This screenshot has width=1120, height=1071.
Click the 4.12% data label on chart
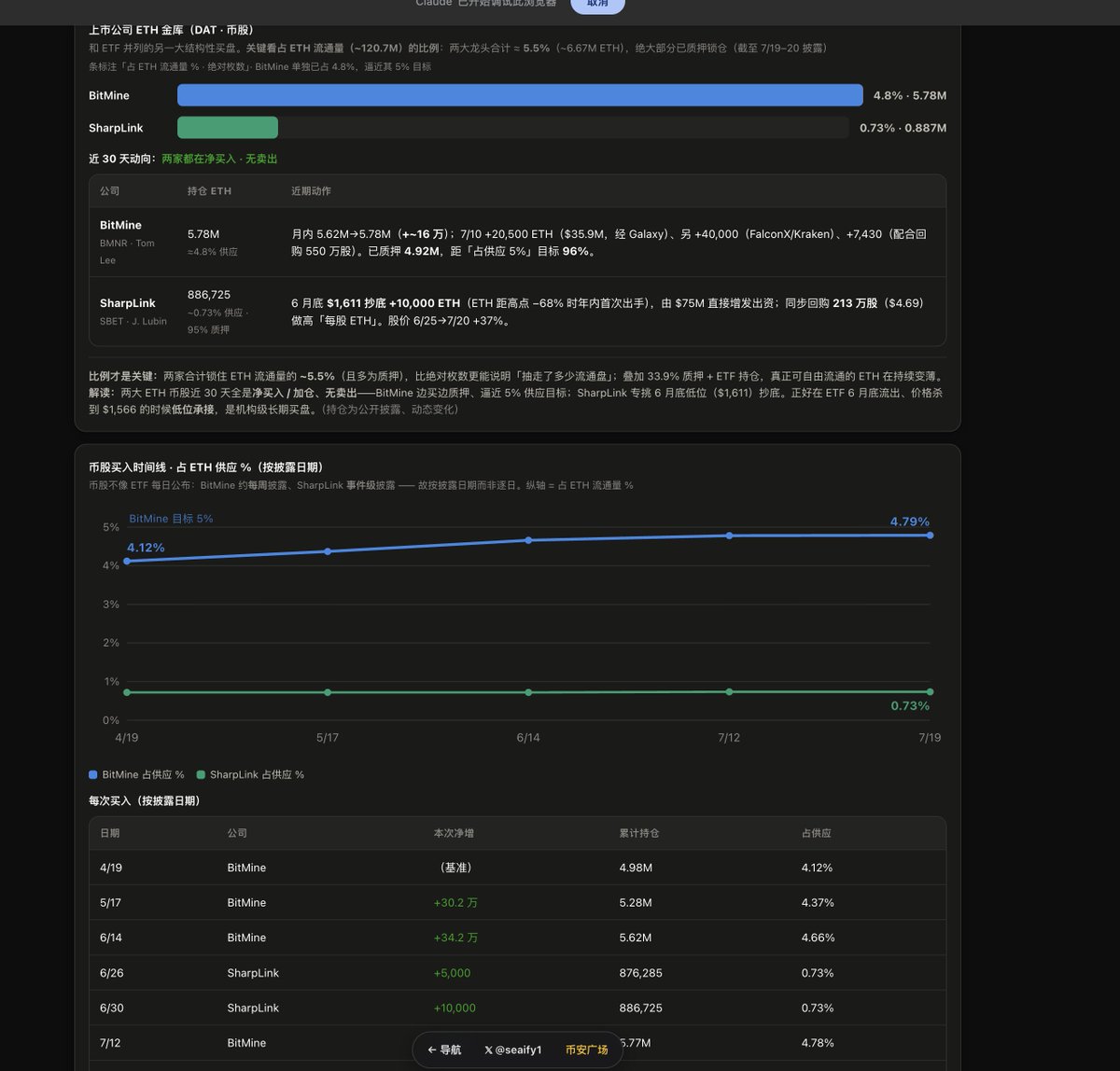point(146,548)
